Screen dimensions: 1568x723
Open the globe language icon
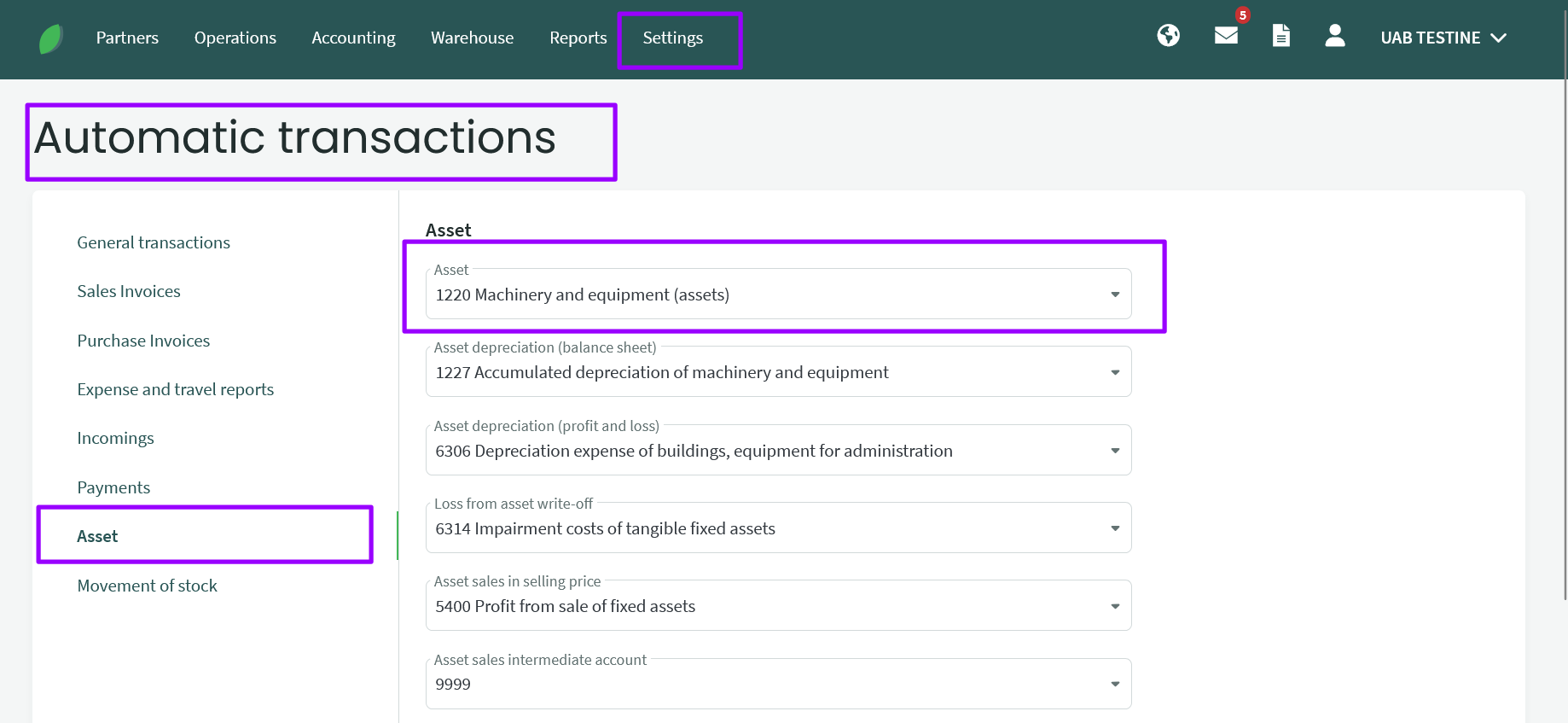coord(1168,36)
